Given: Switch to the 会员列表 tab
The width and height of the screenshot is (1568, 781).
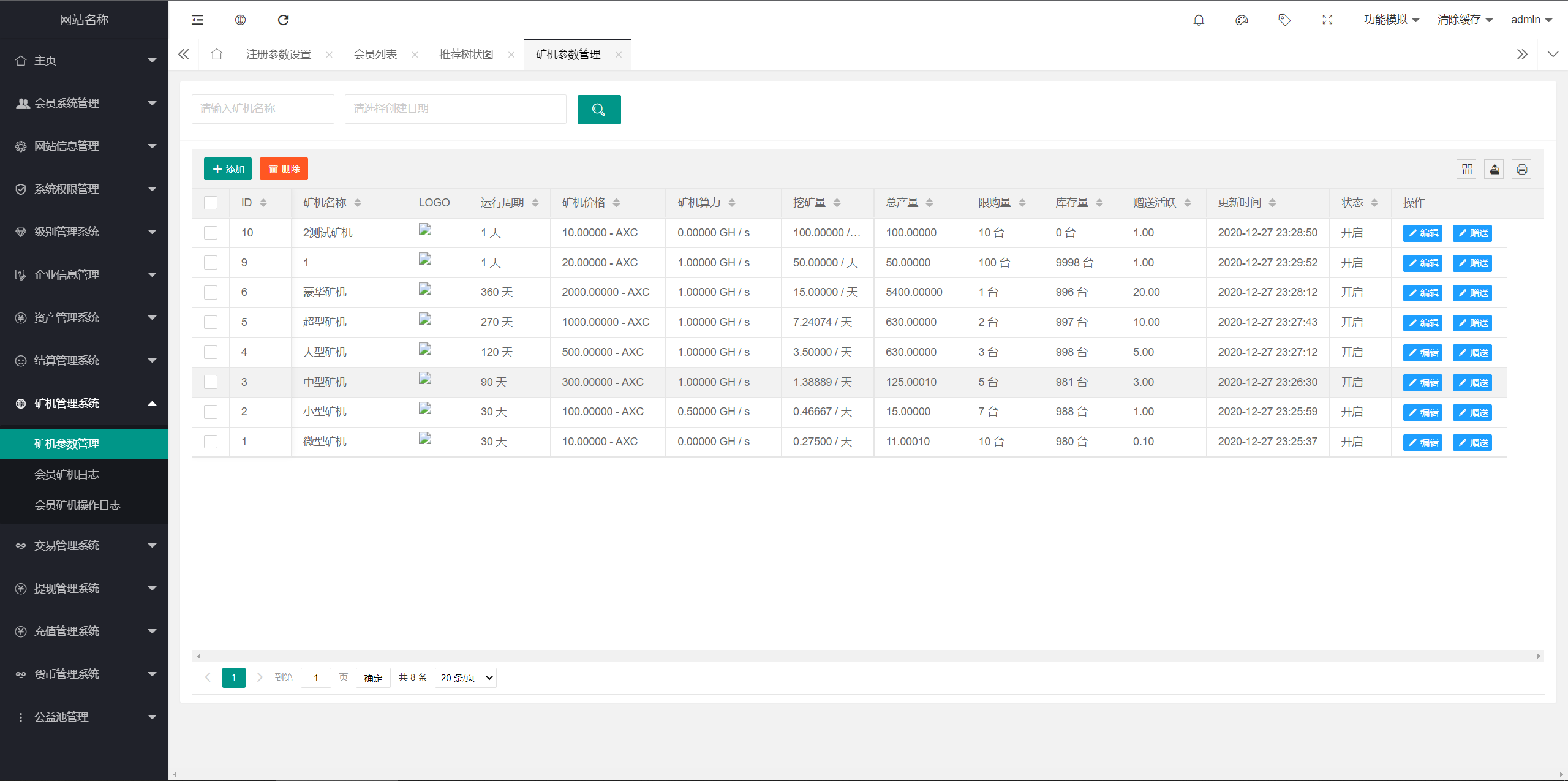Looking at the screenshot, I should 375,55.
